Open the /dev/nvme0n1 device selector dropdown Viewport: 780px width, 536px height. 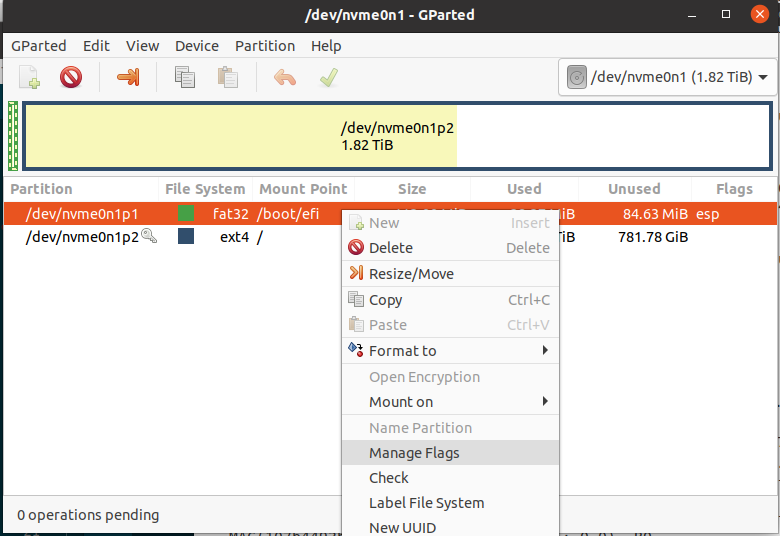click(667, 77)
